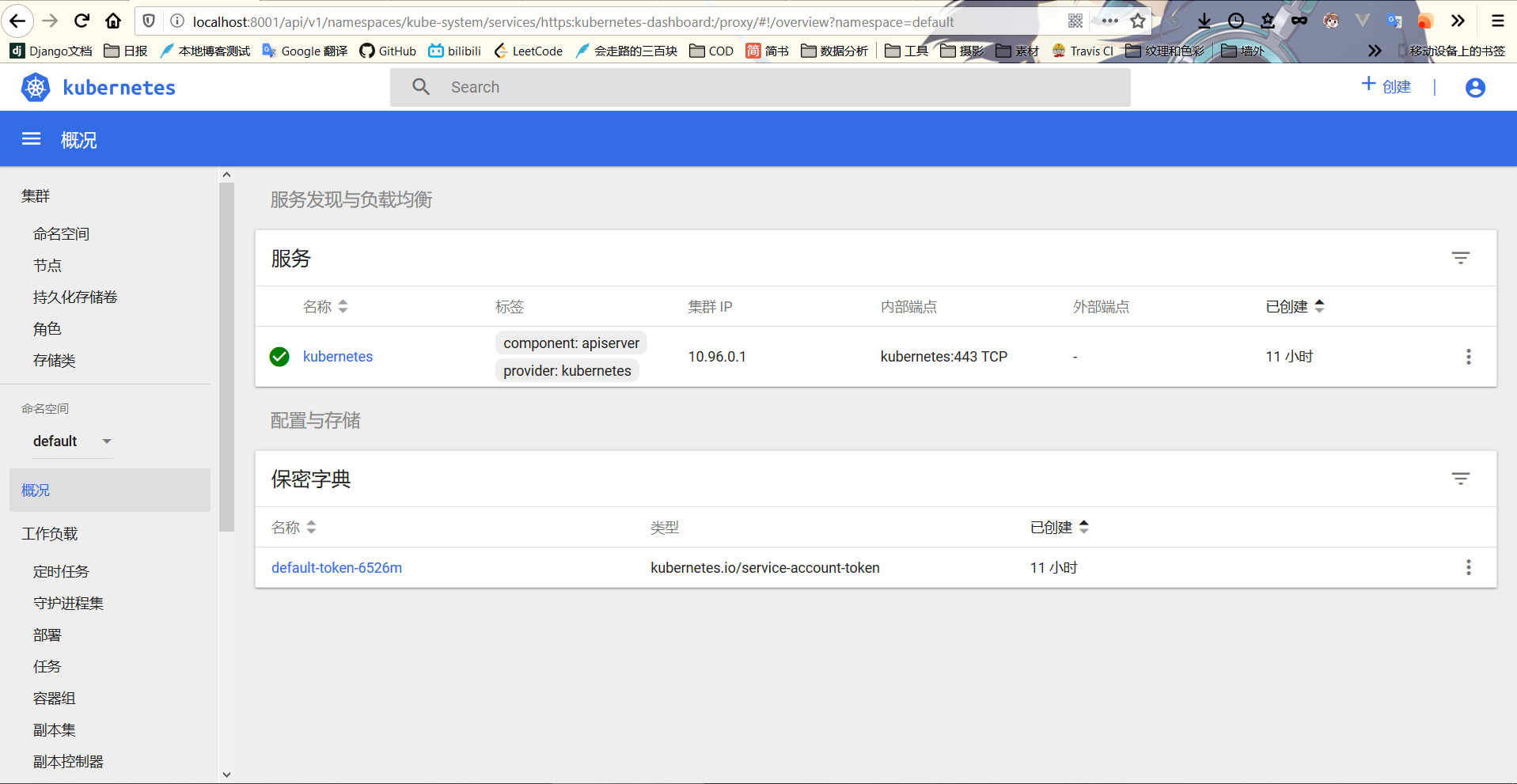This screenshot has width=1517, height=784.
Task: Open Django文档 bookmark
Action: [x=51, y=51]
